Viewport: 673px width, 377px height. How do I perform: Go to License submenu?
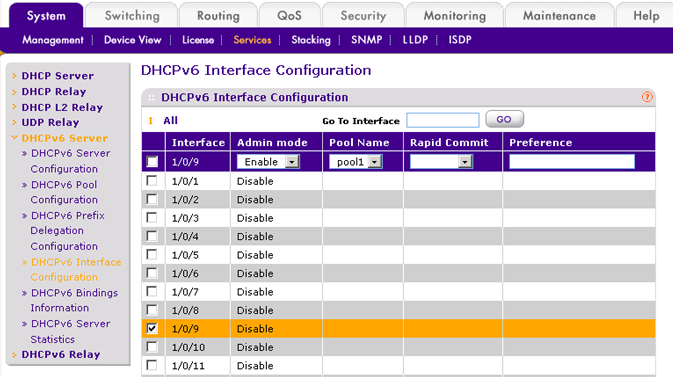click(198, 40)
